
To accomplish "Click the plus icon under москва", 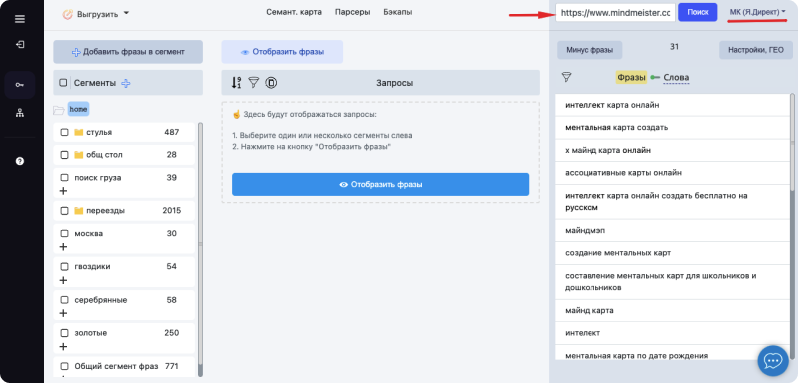I will click(64, 247).
